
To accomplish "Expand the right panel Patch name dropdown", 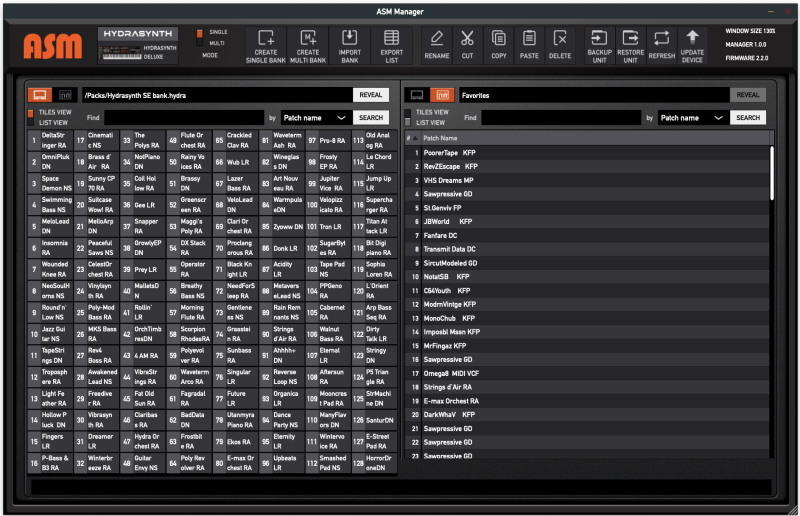I will pyautogui.click(x=692, y=118).
